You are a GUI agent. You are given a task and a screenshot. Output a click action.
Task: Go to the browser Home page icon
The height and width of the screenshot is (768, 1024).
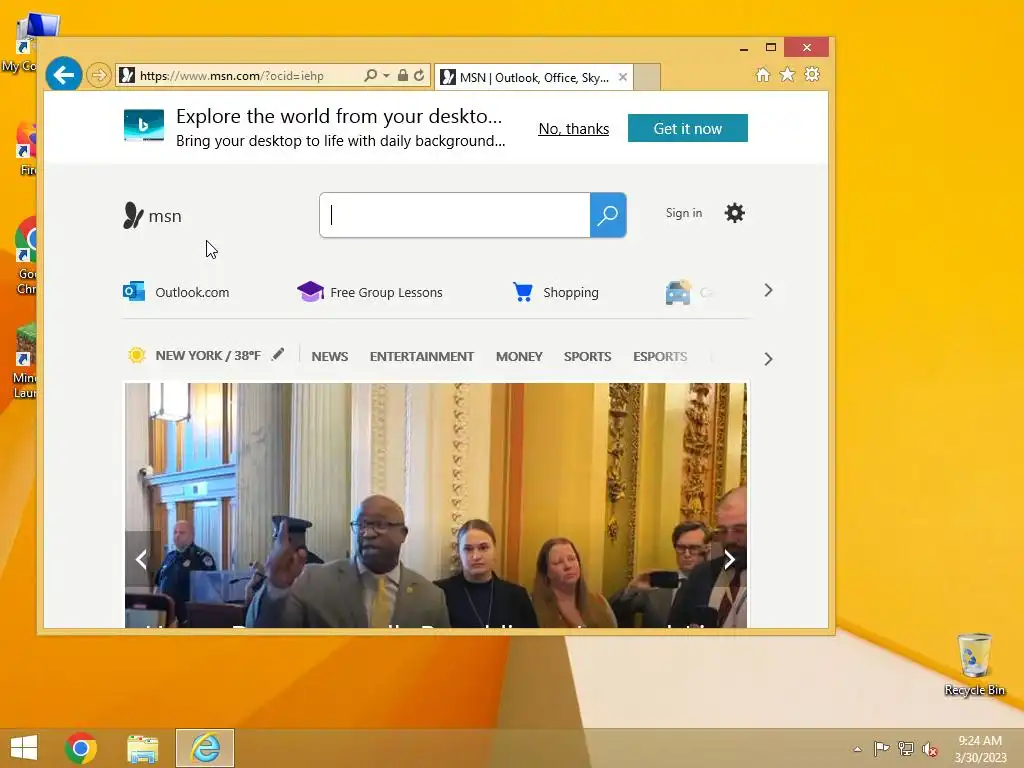tap(763, 74)
